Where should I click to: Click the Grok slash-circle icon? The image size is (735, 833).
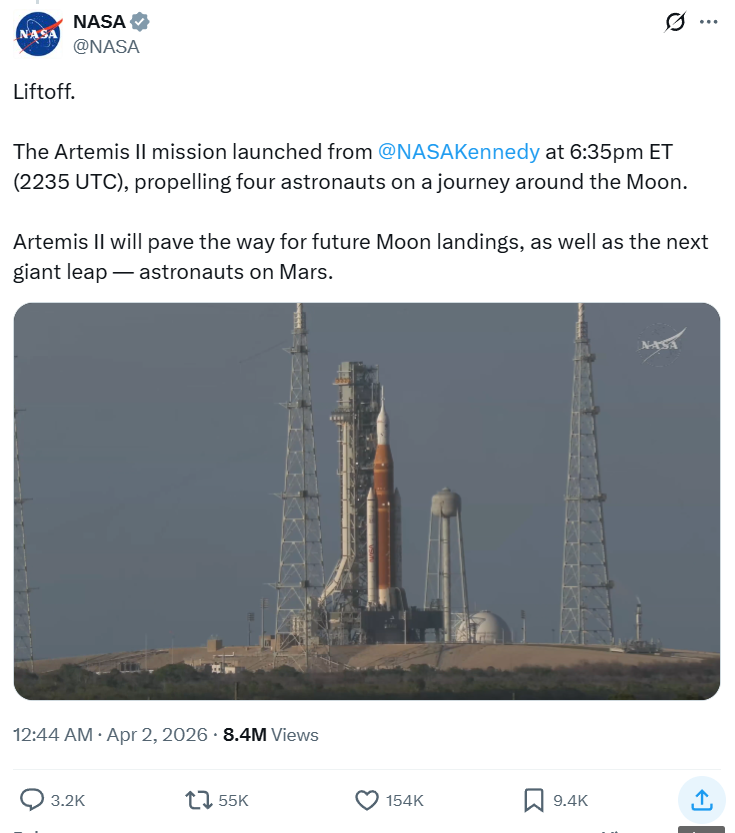coord(675,22)
